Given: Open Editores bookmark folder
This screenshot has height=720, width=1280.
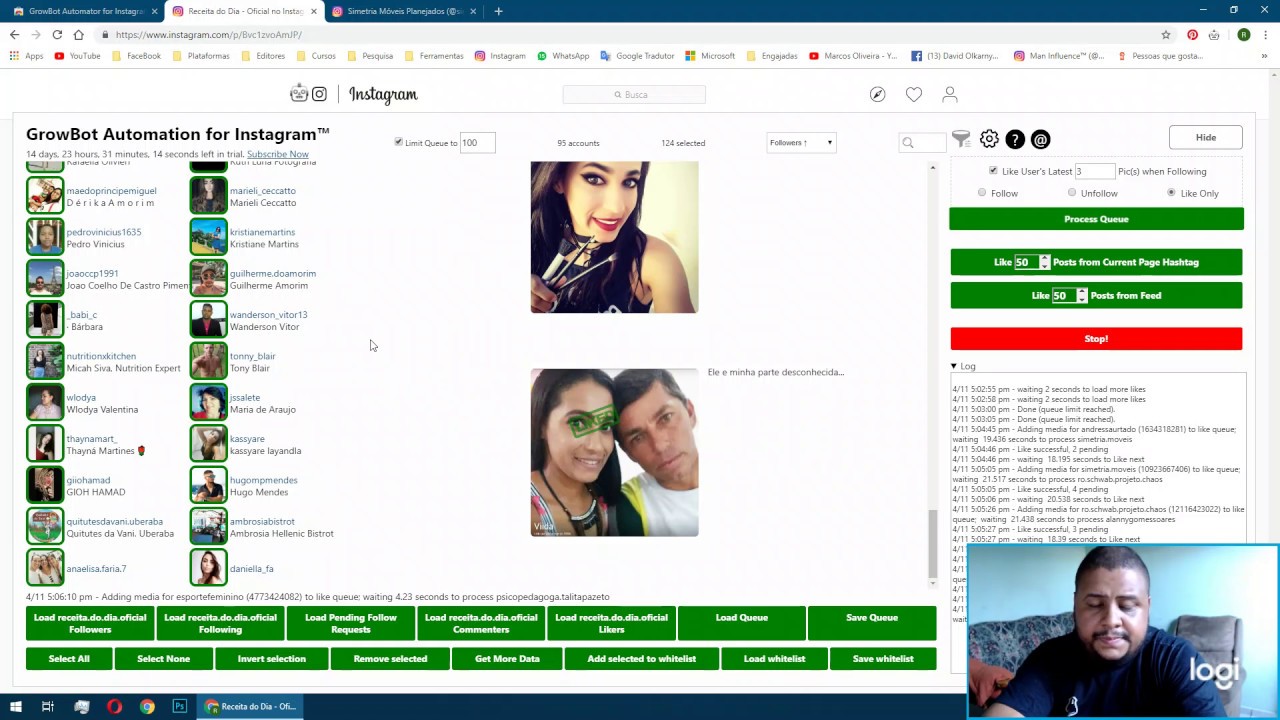Looking at the screenshot, I should [x=263, y=56].
